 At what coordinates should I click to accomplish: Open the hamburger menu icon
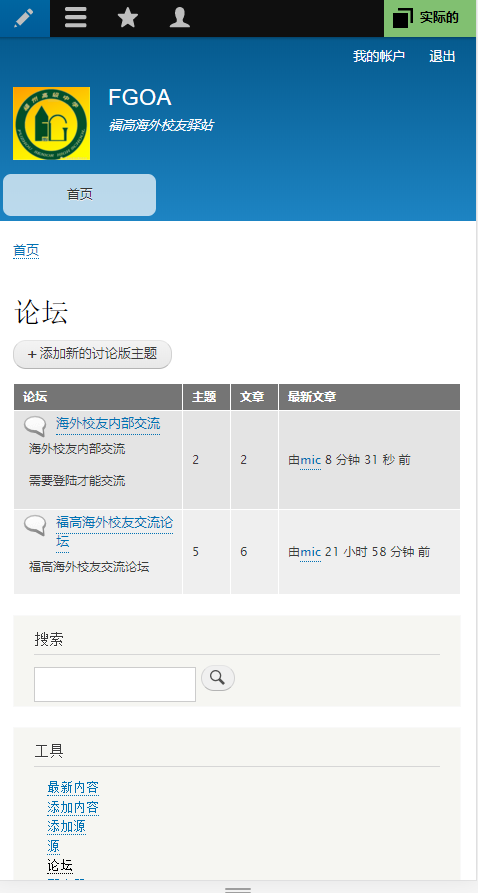coord(76,18)
